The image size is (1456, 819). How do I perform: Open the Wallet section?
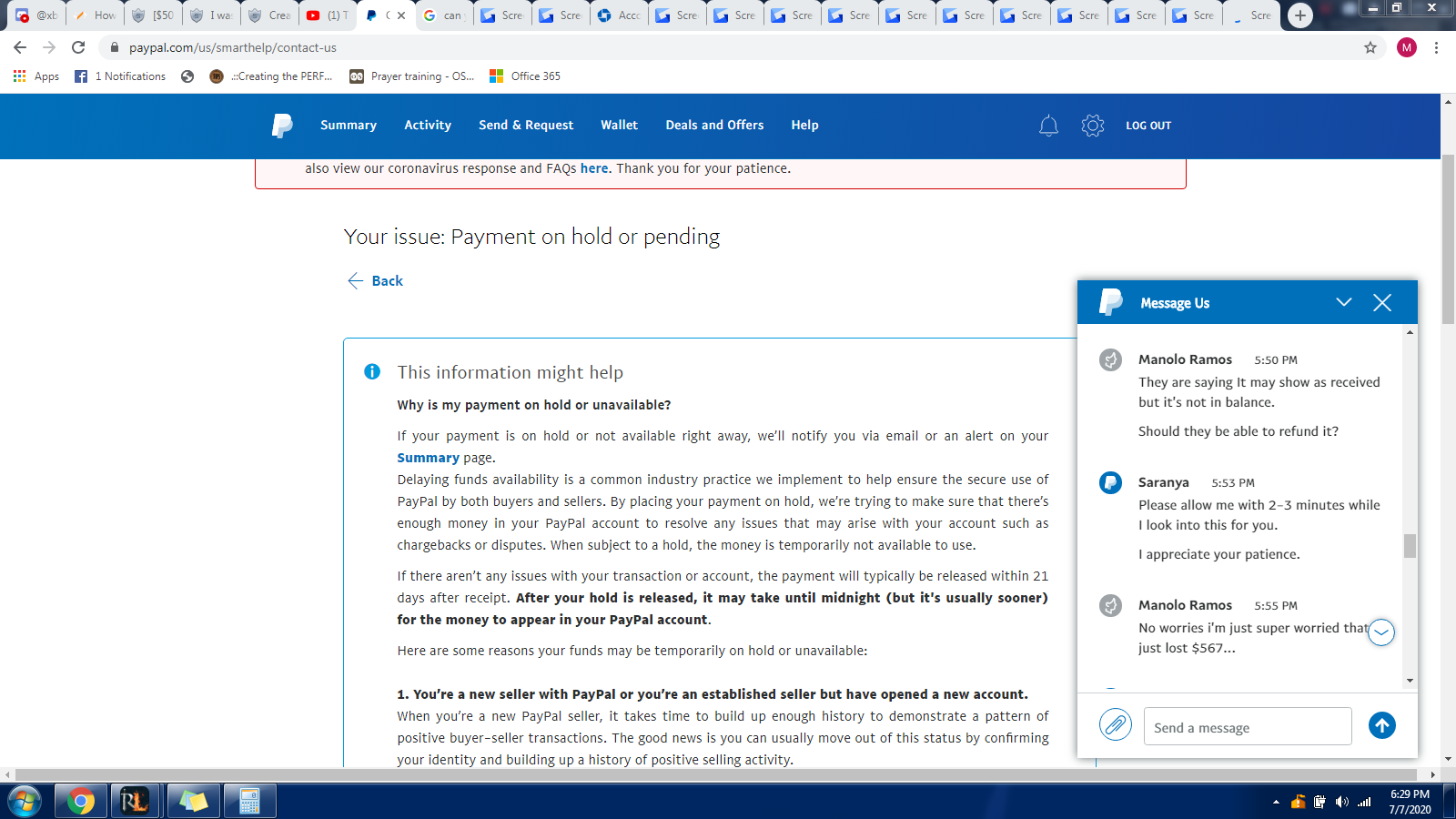click(619, 126)
